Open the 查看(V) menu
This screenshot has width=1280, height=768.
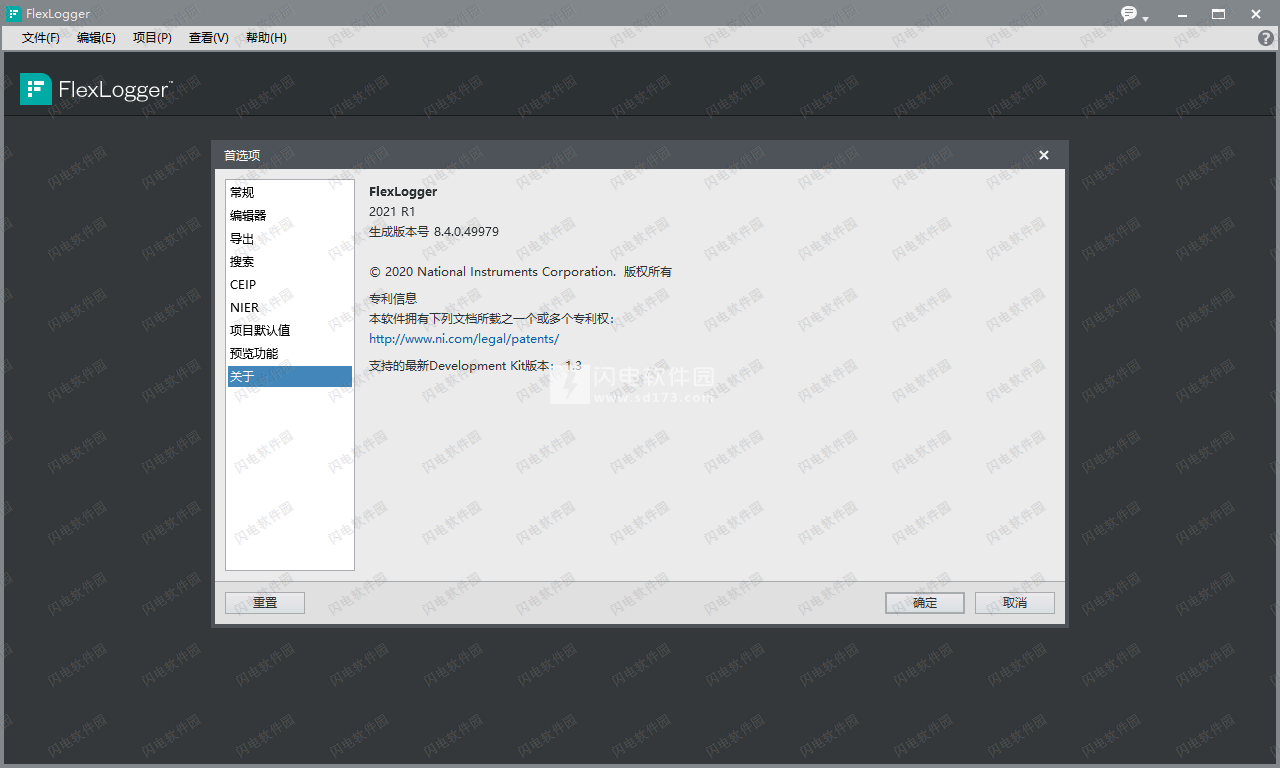pyautogui.click(x=208, y=38)
